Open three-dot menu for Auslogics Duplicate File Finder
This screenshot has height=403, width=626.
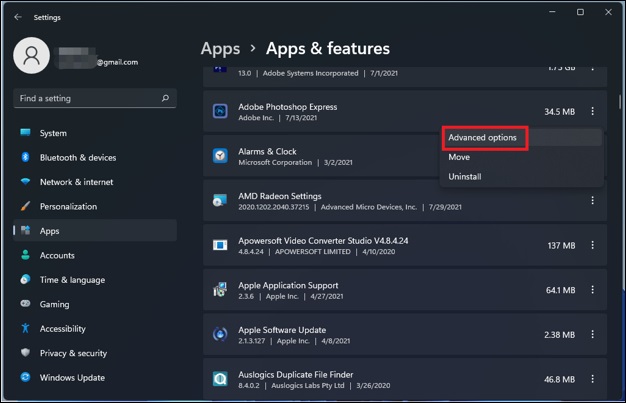coord(592,379)
